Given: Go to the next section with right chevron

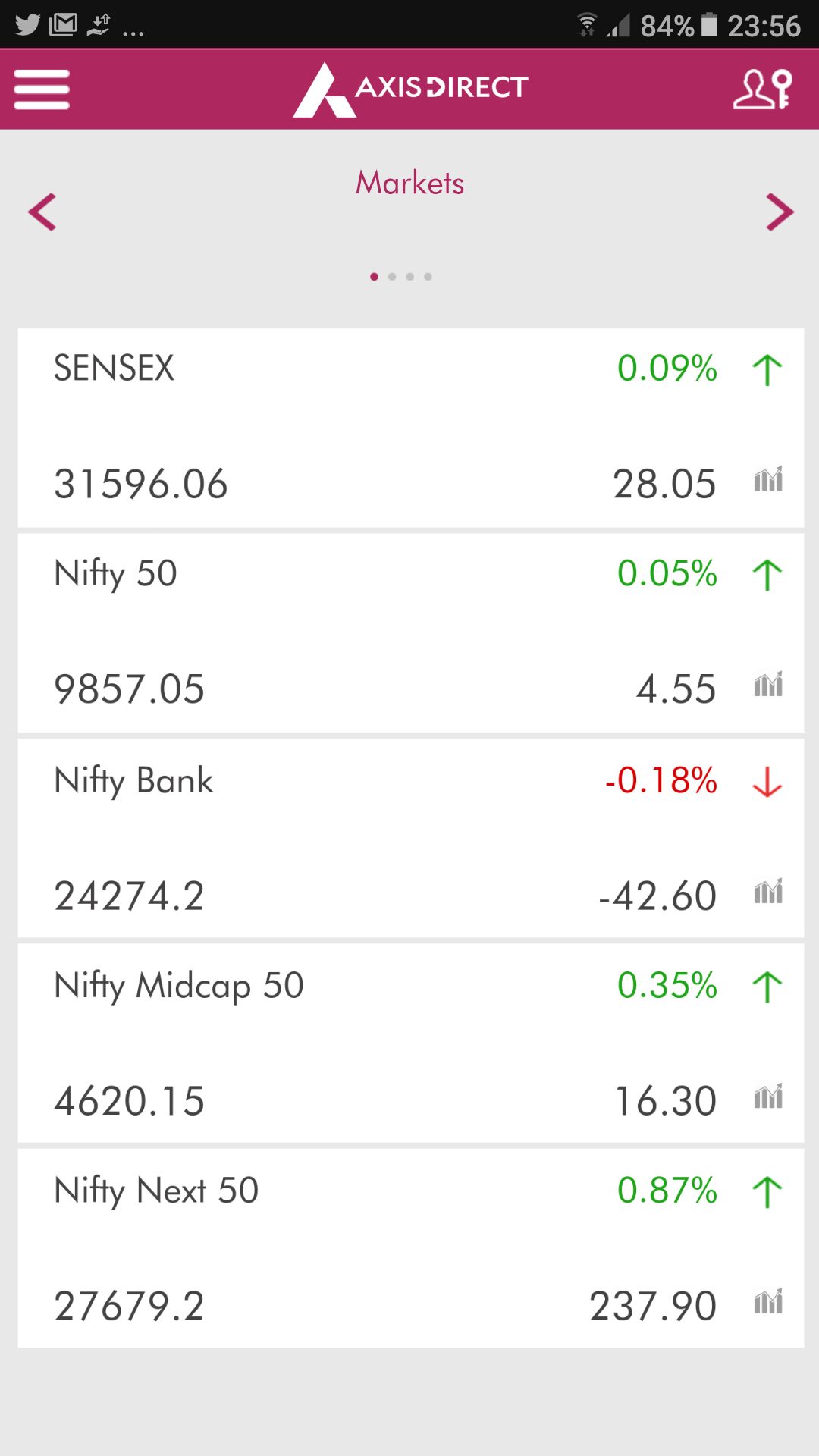Looking at the screenshot, I should pyautogui.click(x=779, y=212).
